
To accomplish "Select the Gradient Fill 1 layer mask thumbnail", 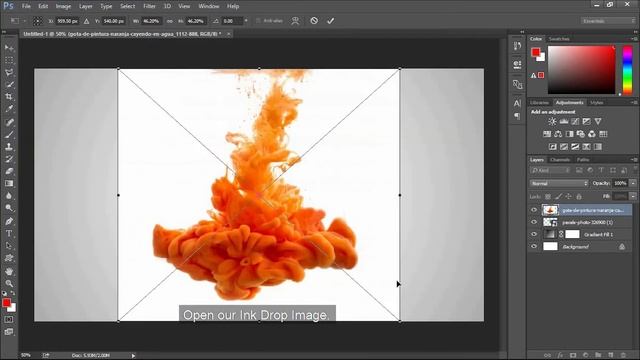I will tap(572, 234).
